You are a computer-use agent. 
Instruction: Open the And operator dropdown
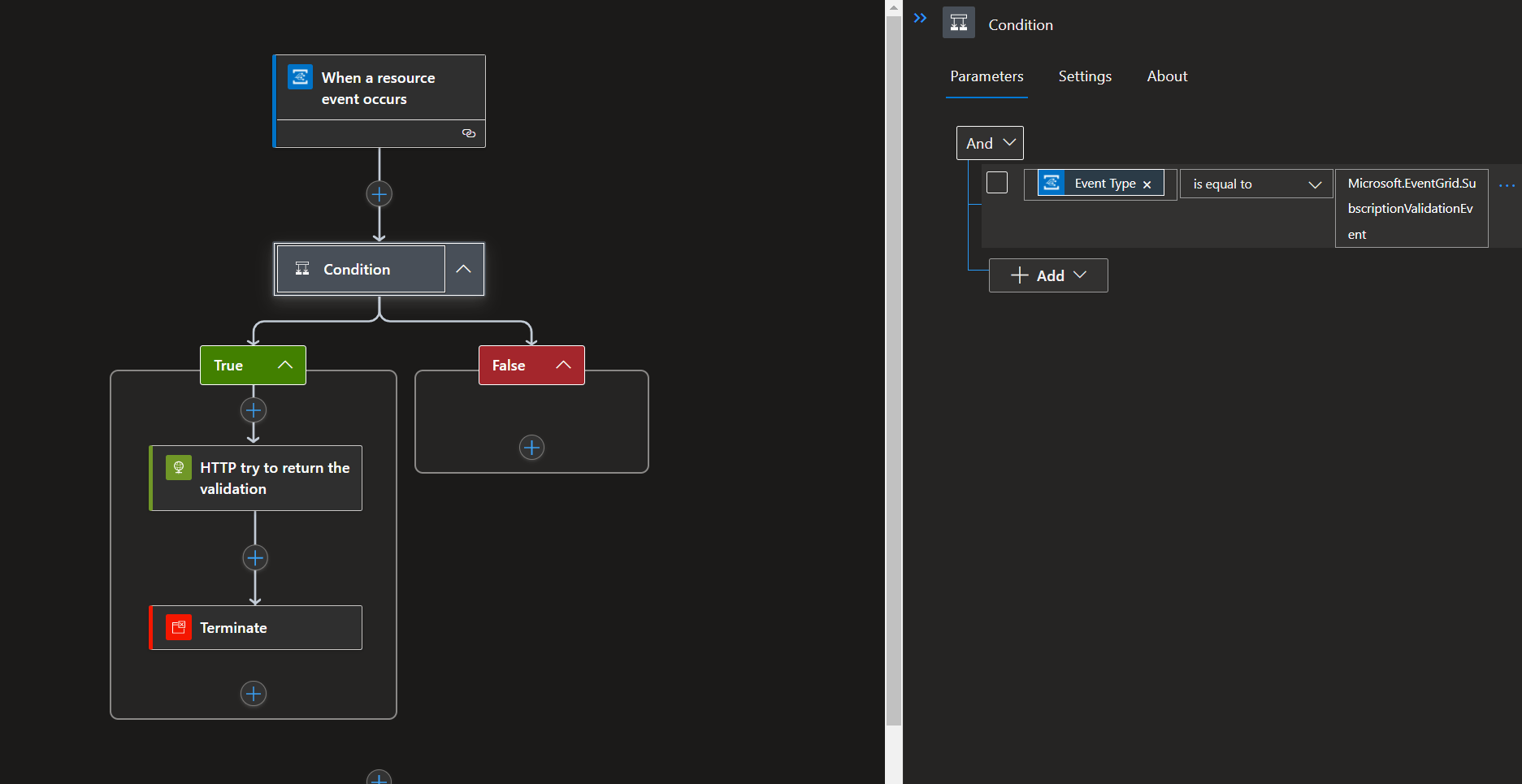click(1010, 142)
